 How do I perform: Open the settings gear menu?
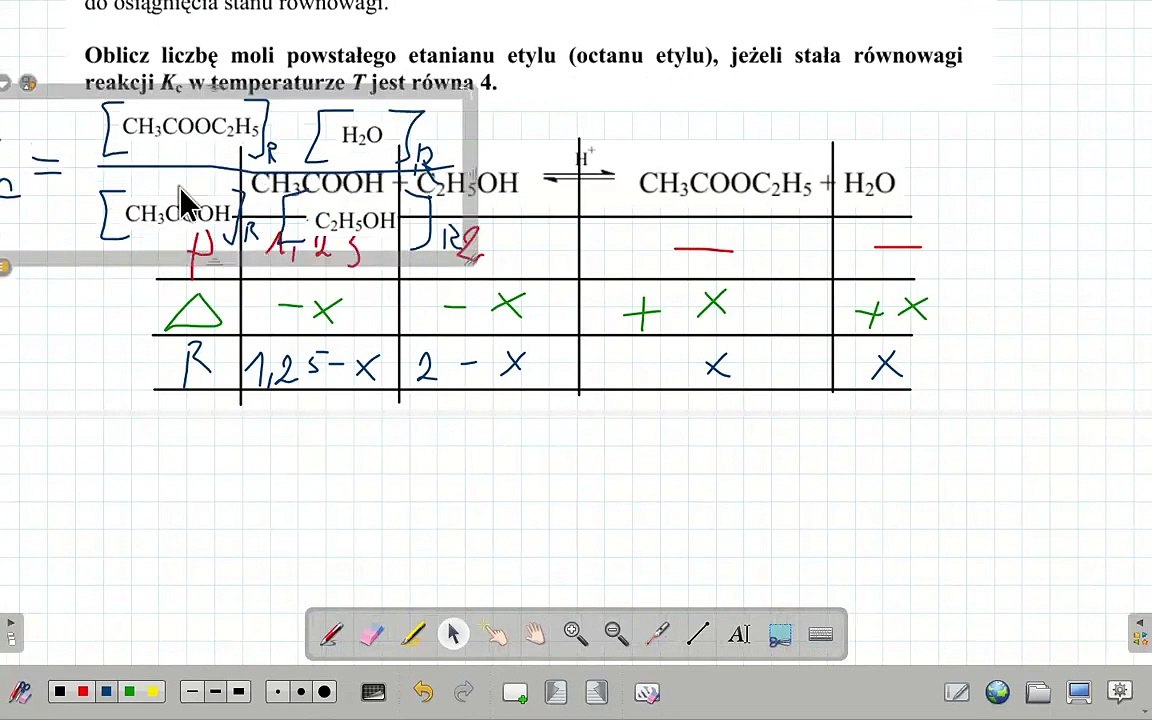(x=1120, y=691)
